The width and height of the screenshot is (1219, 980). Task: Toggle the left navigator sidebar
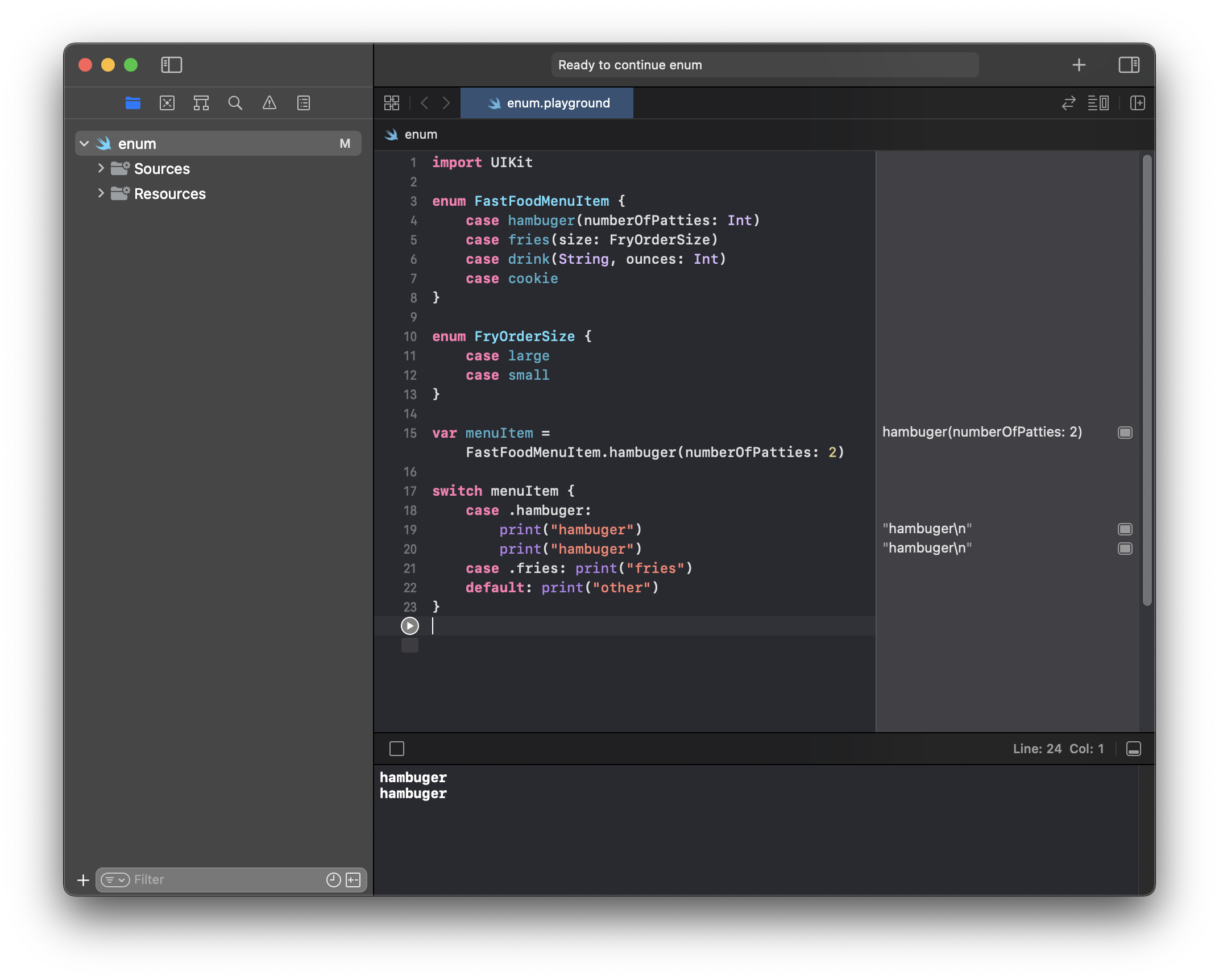pos(171,65)
